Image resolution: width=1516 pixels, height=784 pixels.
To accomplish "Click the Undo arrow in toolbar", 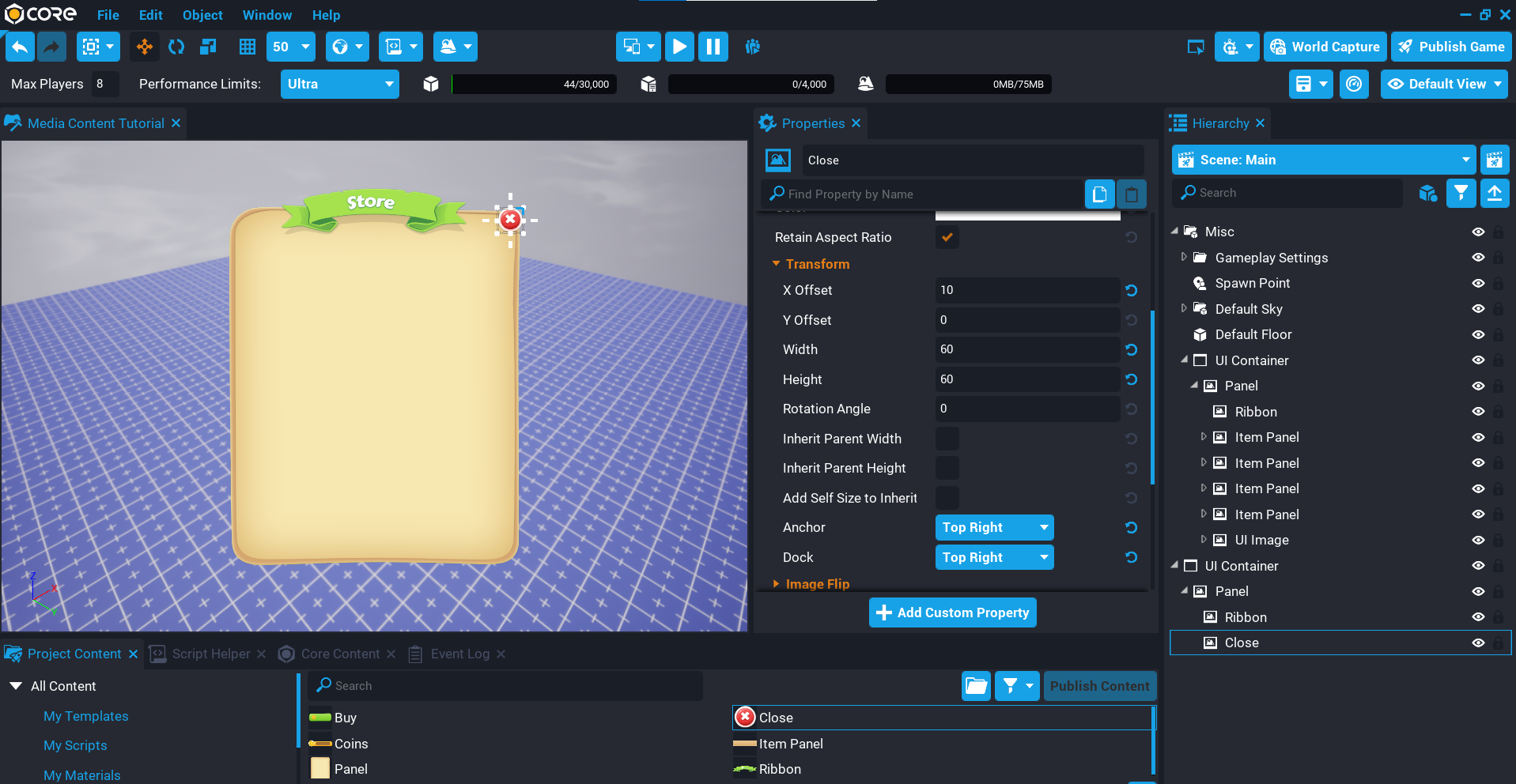I will (21, 47).
